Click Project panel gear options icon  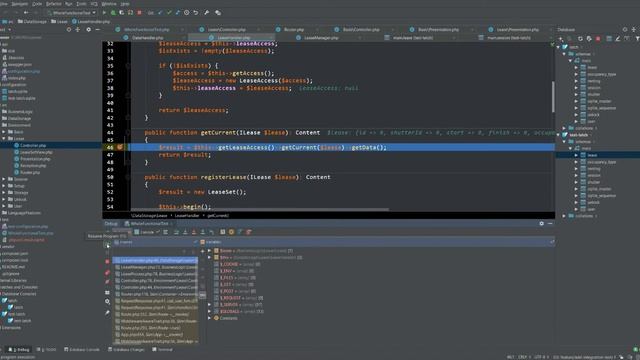[x=89, y=29]
